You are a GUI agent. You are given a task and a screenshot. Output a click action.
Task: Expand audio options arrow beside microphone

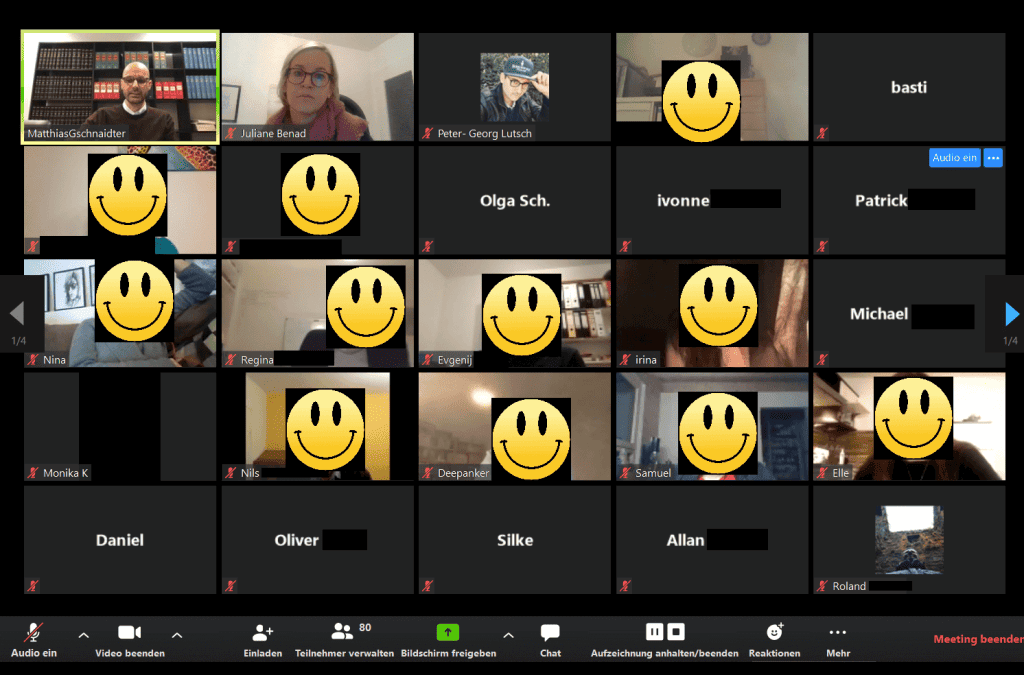point(84,635)
